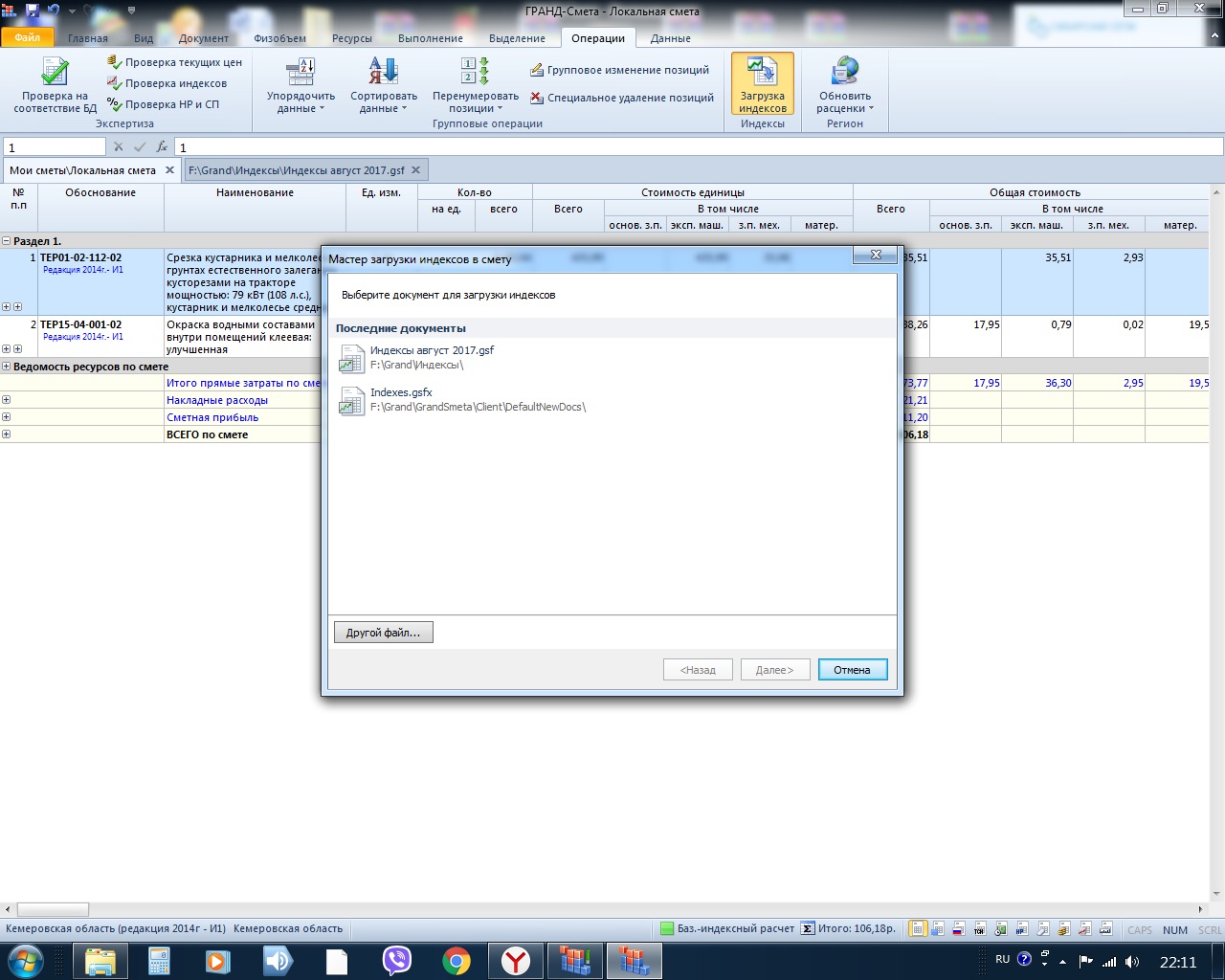Expand the ВСЕГО по смете row
Image resolution: width=1225 pixels, height=980 pixels.
(7, 434)
